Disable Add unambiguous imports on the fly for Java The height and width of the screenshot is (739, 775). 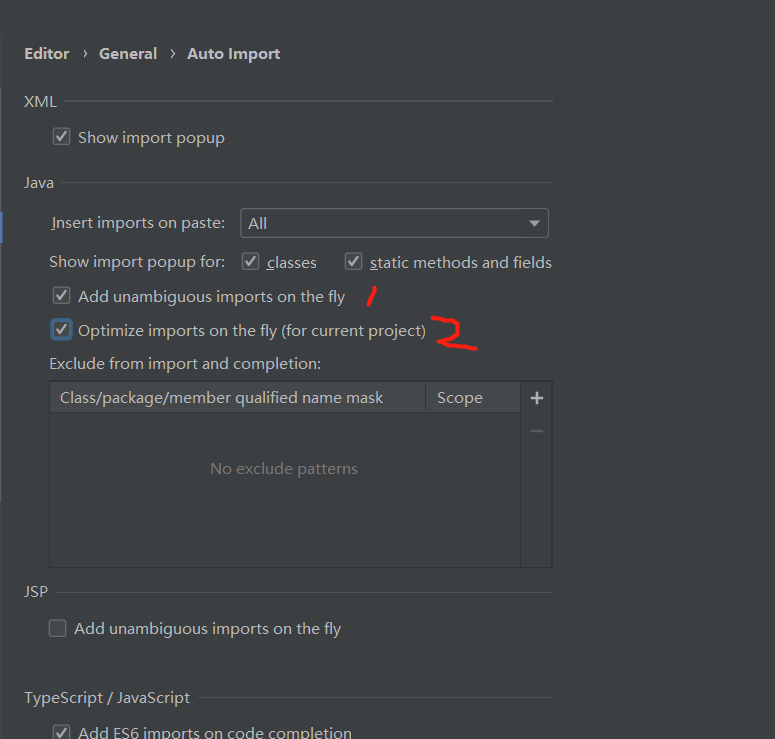click(x=62, y=296)
